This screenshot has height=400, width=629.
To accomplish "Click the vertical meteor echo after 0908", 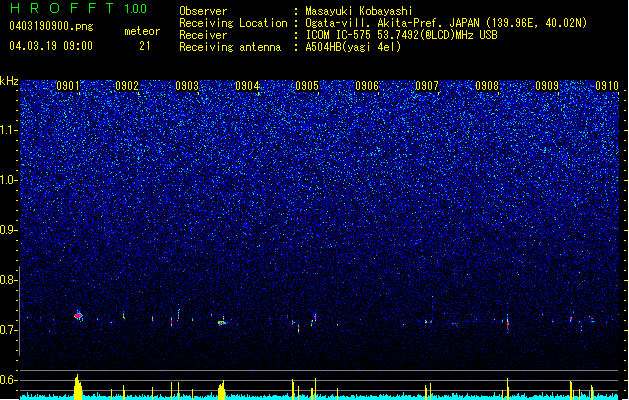I will pos(507,322).
